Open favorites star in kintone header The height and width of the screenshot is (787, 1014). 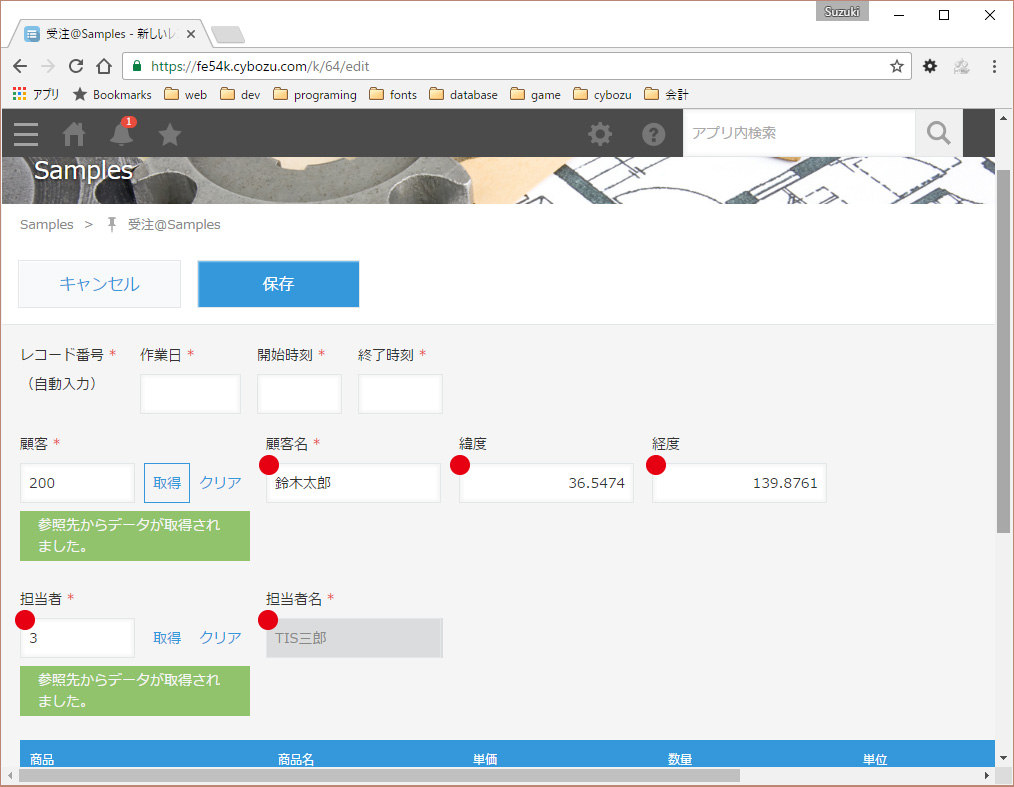(x=169, y=134)
